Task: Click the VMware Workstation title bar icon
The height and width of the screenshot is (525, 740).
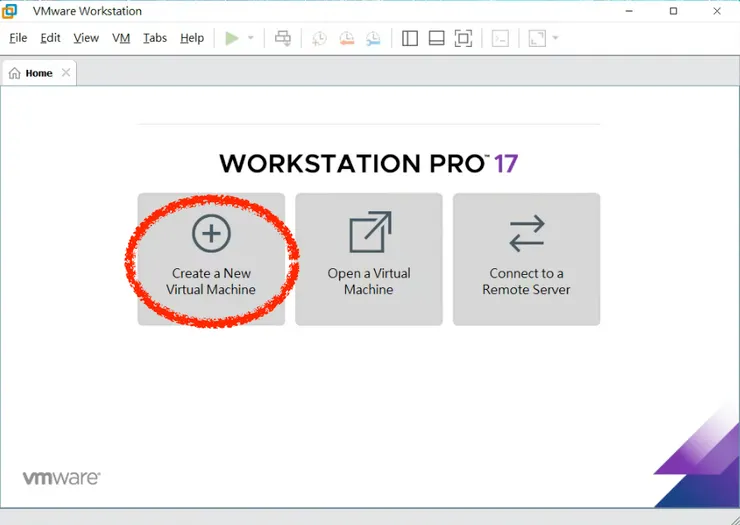Action: point(9,11)
